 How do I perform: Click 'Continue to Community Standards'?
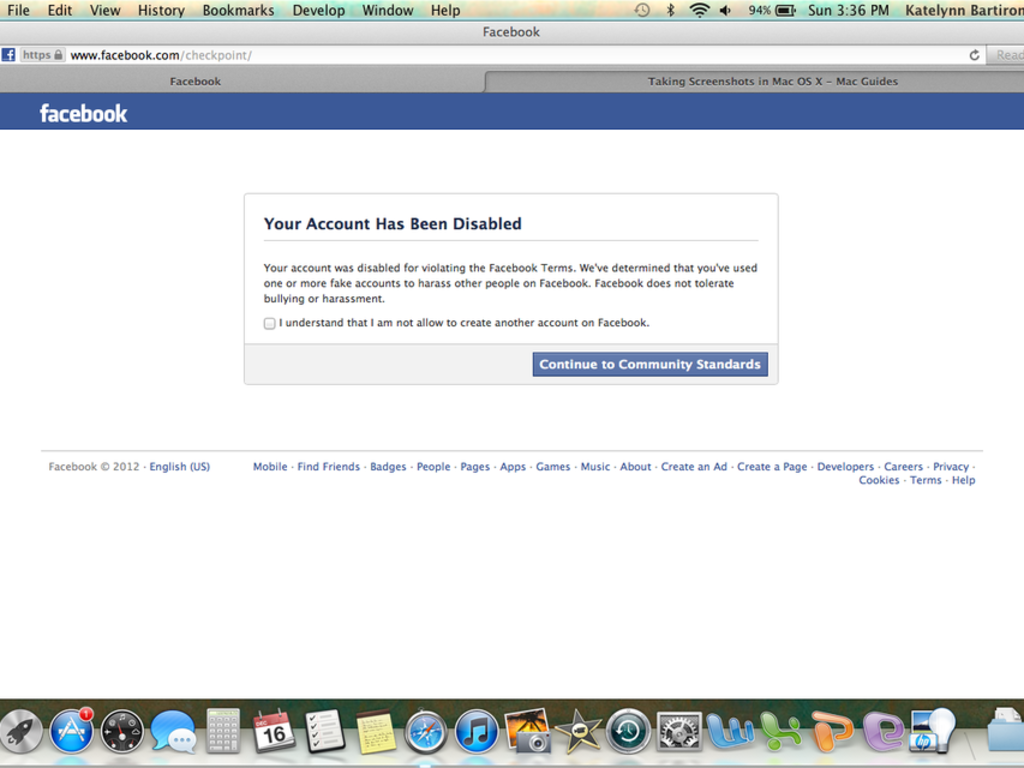pyautogui.click(x=649, y=364)
